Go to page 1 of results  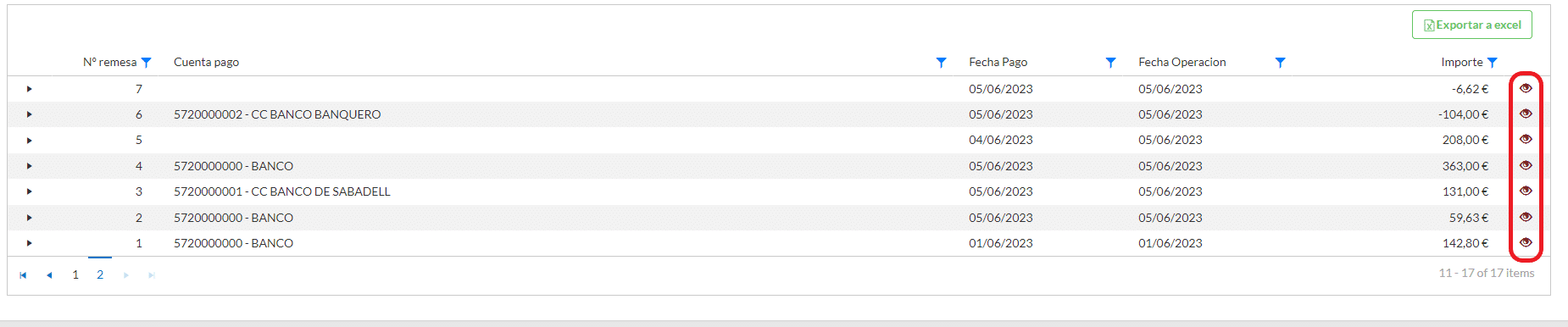[x=75, y=274]
